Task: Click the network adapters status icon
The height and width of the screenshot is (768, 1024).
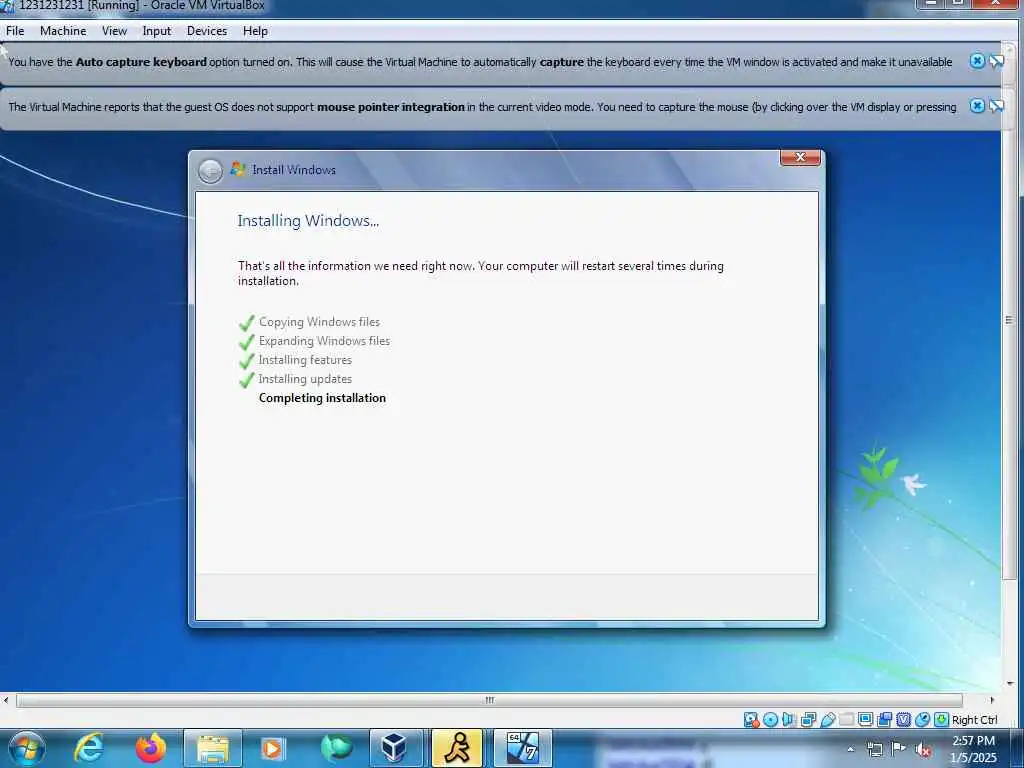Action: 808,720
